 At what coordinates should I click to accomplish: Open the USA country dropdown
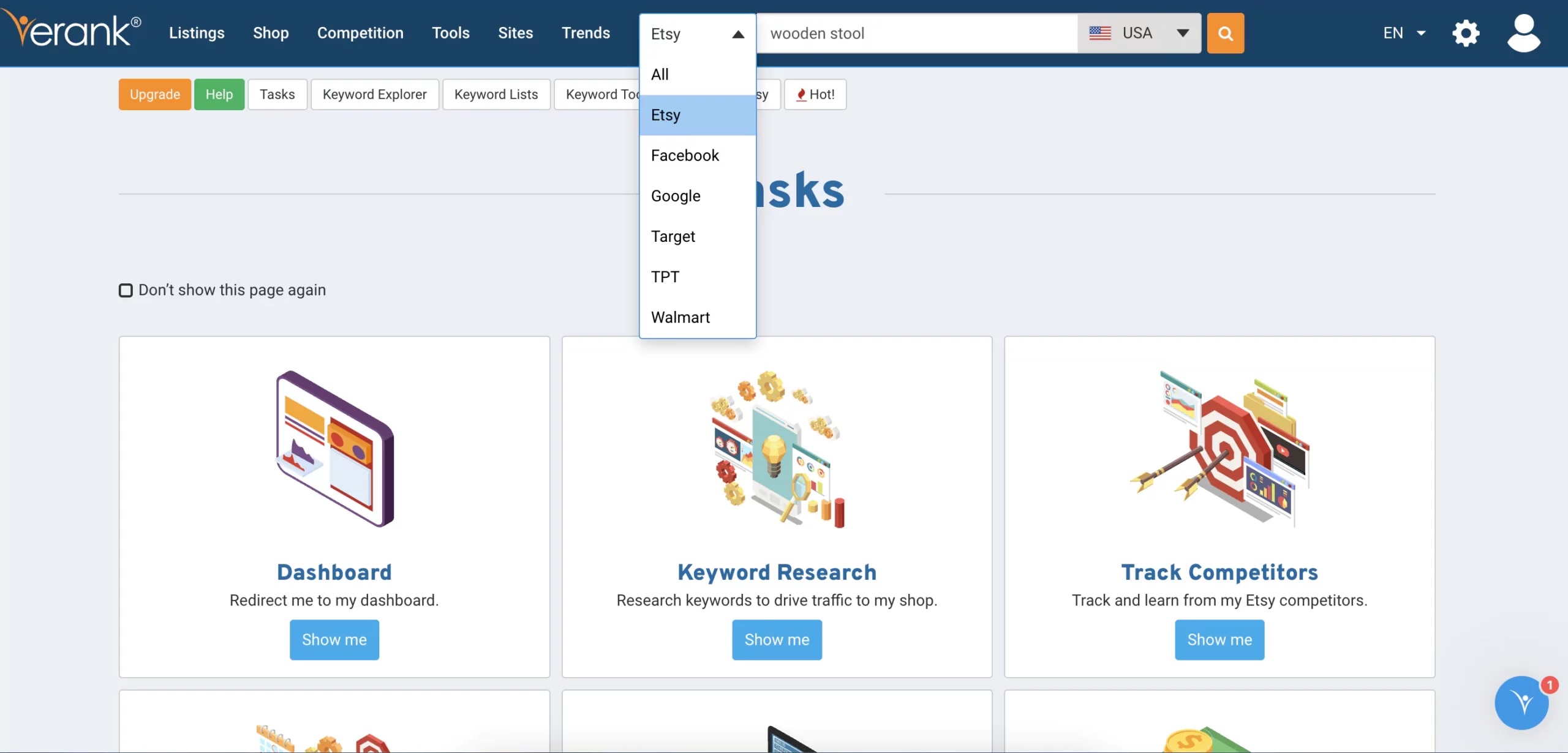pyautogui.click(x=1139, y=33)
